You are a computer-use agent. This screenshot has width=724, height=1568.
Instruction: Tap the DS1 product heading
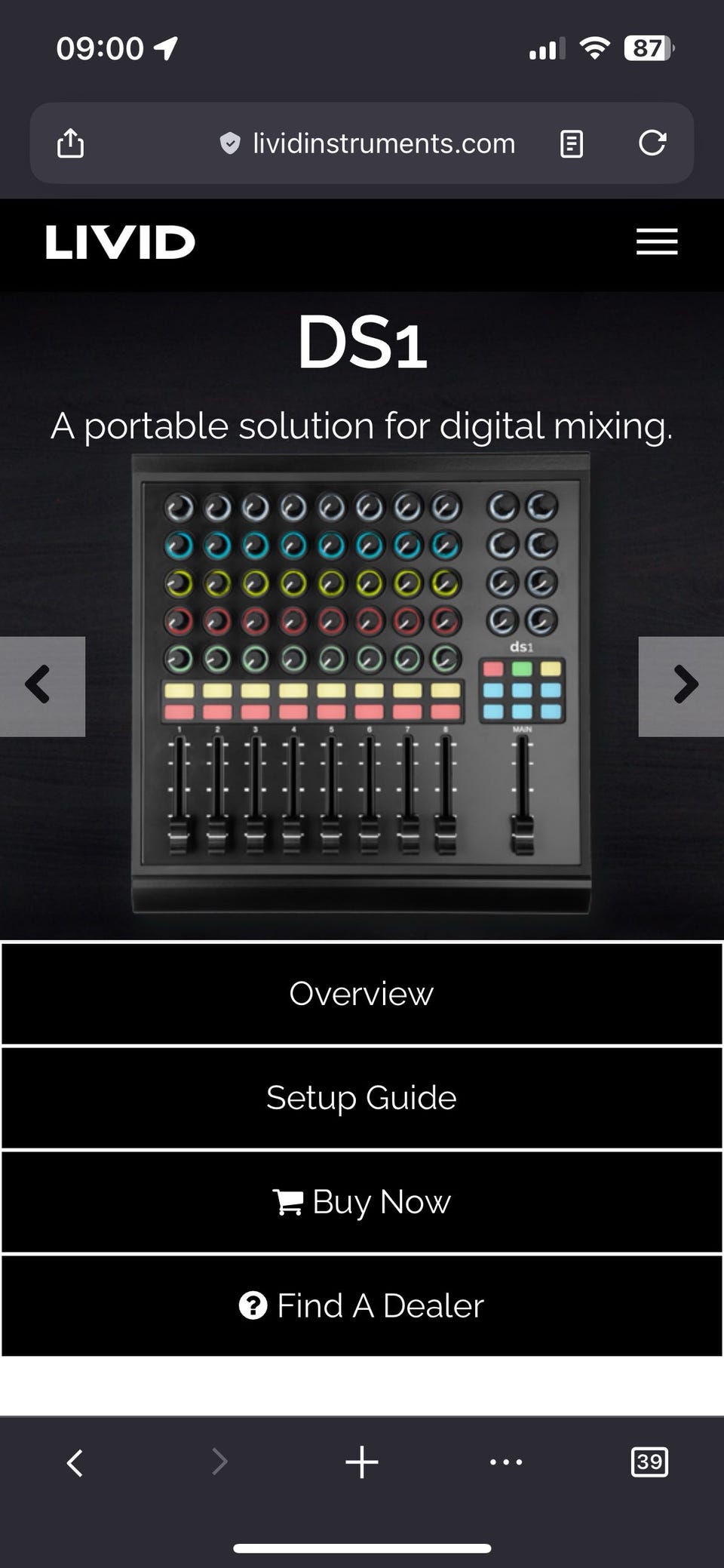(x=363, y=343)
